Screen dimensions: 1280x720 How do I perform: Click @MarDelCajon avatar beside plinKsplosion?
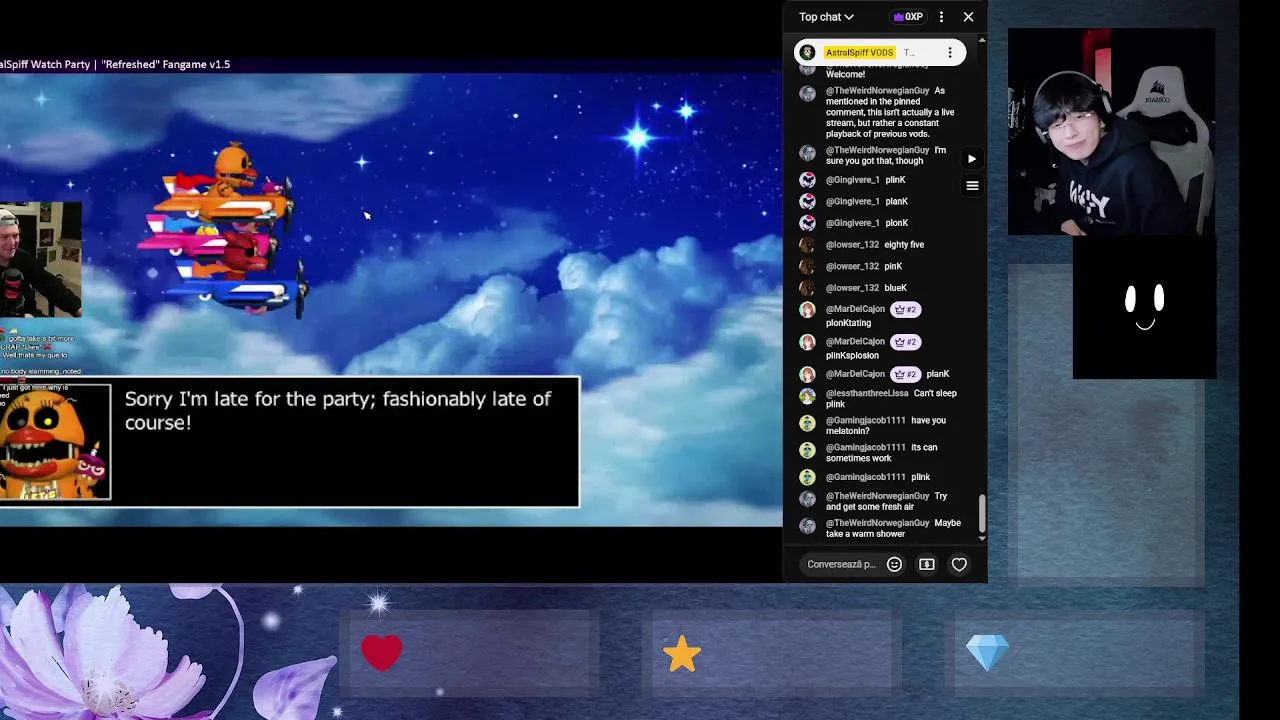coord(808,342)
